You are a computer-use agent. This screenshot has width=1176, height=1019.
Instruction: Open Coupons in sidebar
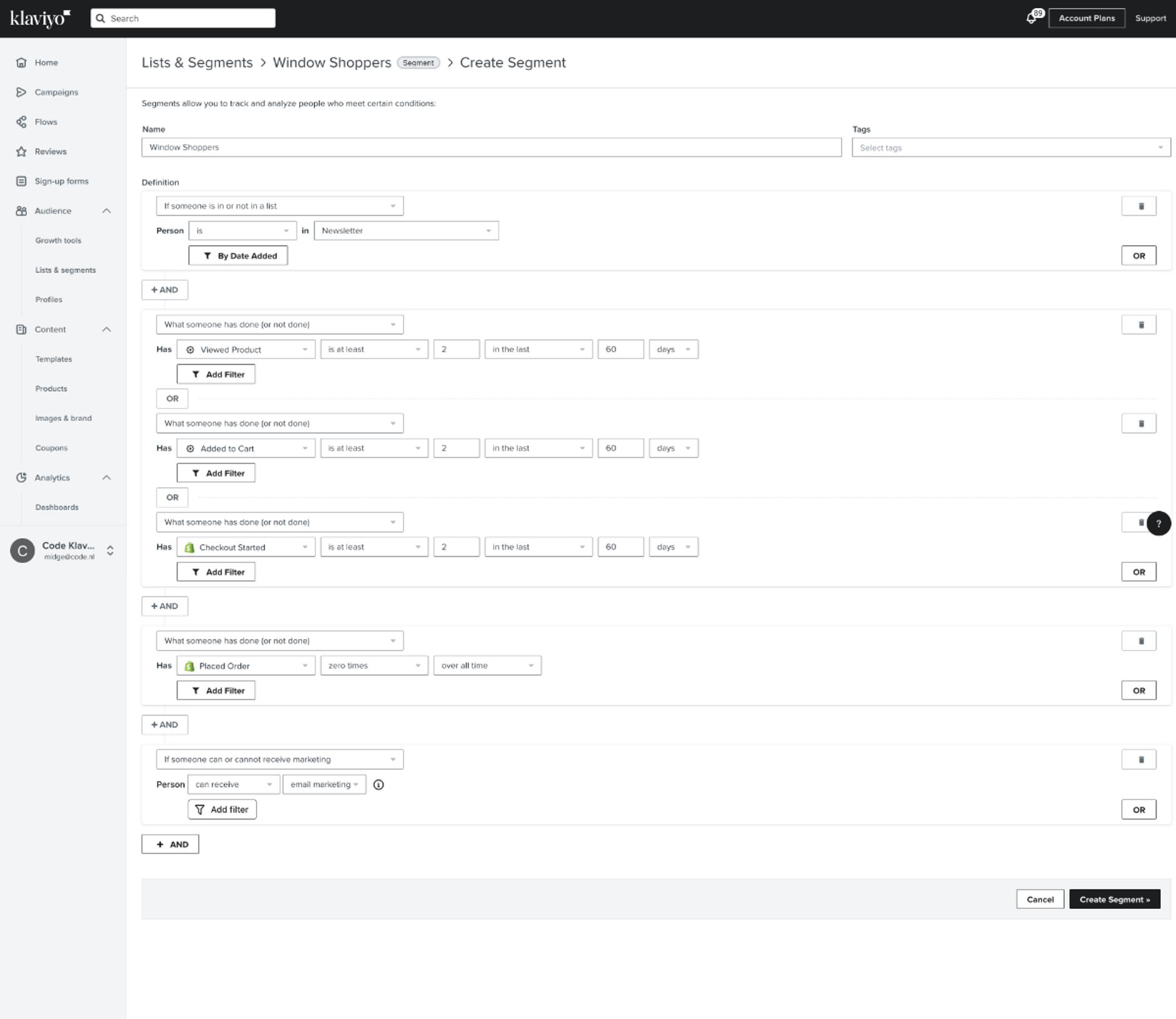(51, 448)
